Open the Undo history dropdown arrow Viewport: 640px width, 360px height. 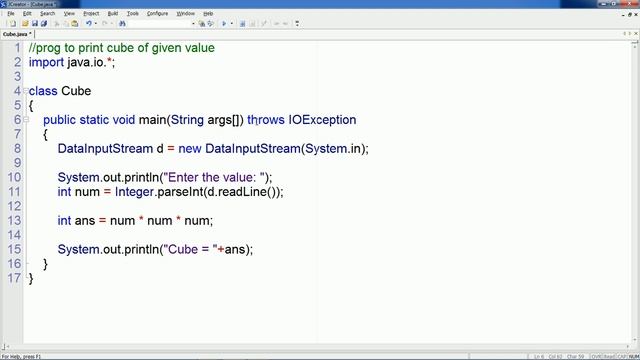pos(96,24)
